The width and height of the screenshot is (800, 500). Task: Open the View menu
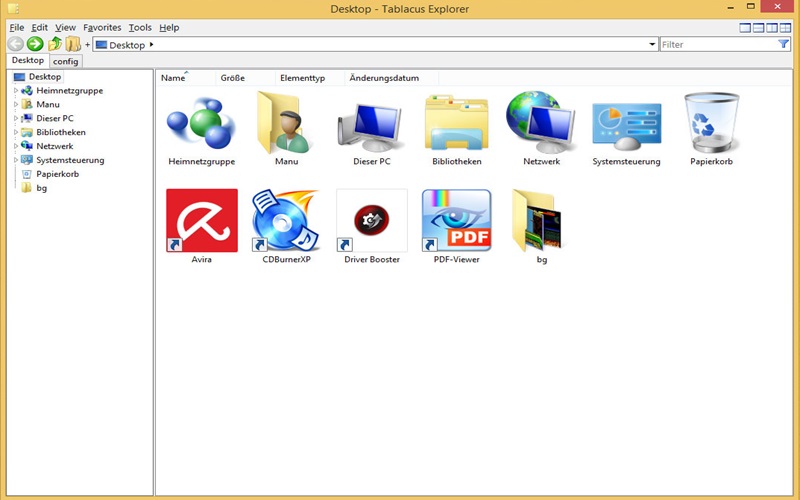[x=65, y=28]
